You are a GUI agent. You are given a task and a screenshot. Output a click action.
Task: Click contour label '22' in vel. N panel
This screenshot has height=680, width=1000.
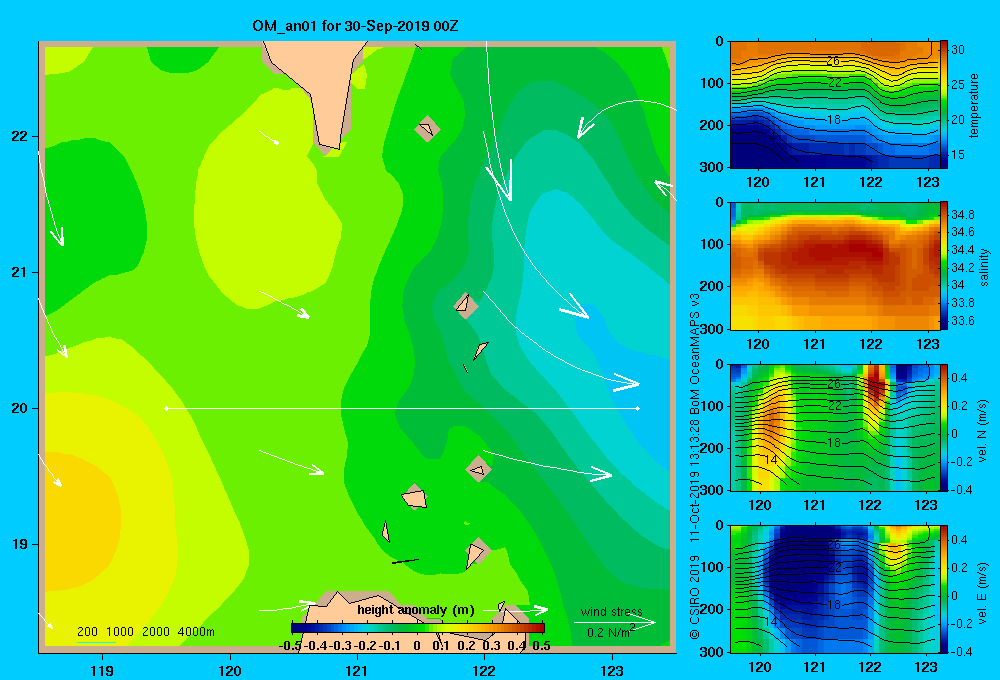click(834, 406)
